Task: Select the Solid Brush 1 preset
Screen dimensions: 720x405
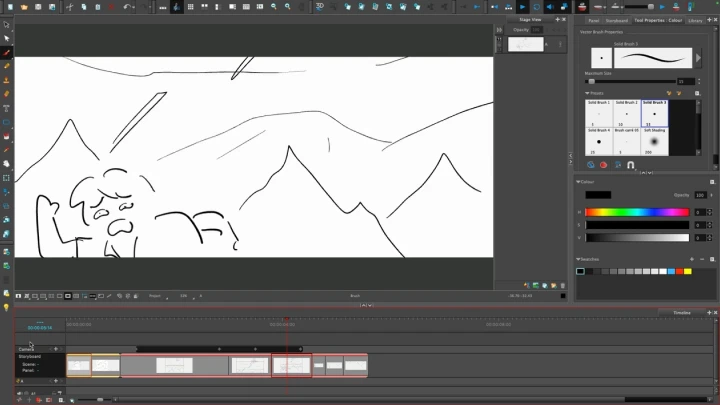Action: 599,113
